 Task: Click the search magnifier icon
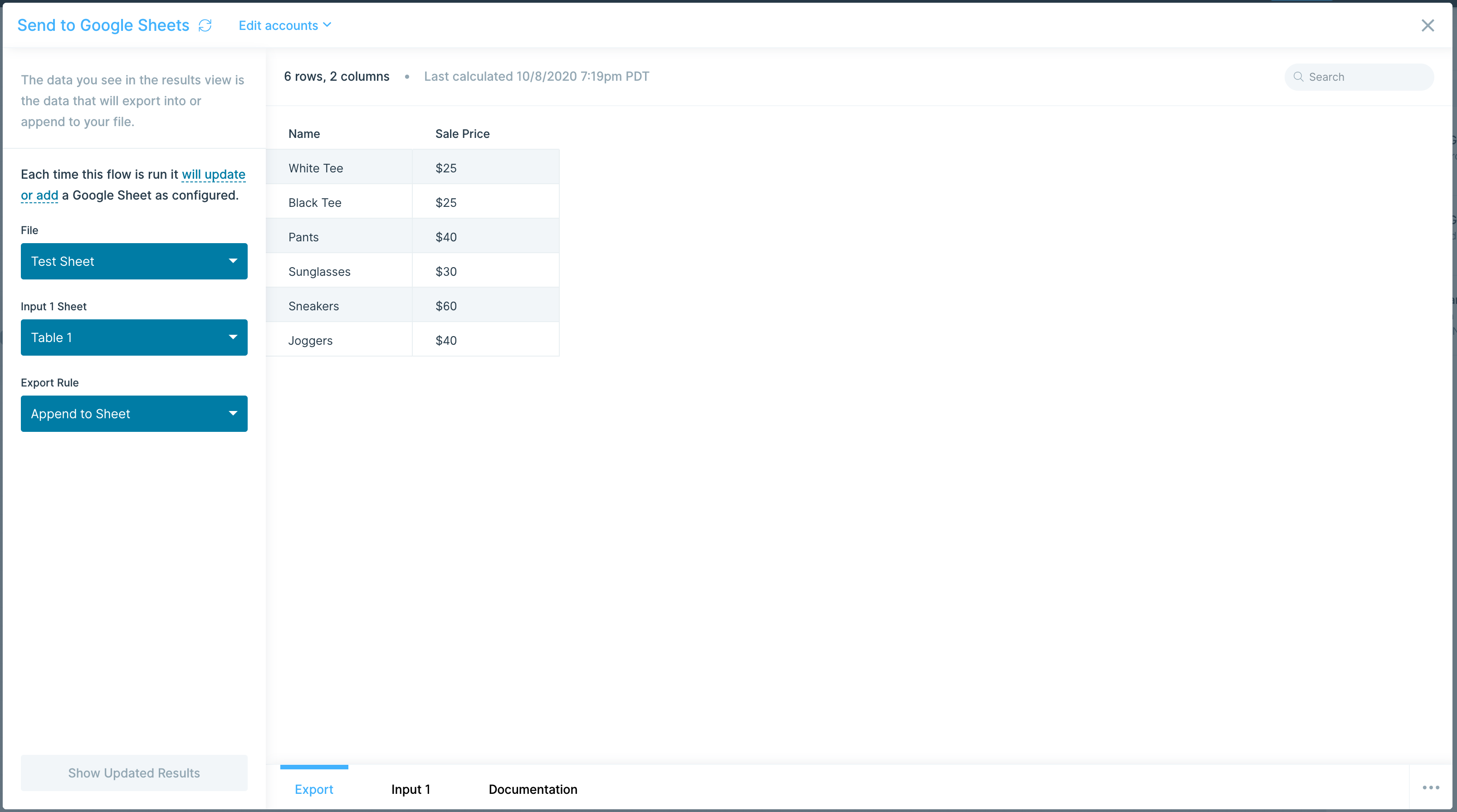click(1299, 77)
